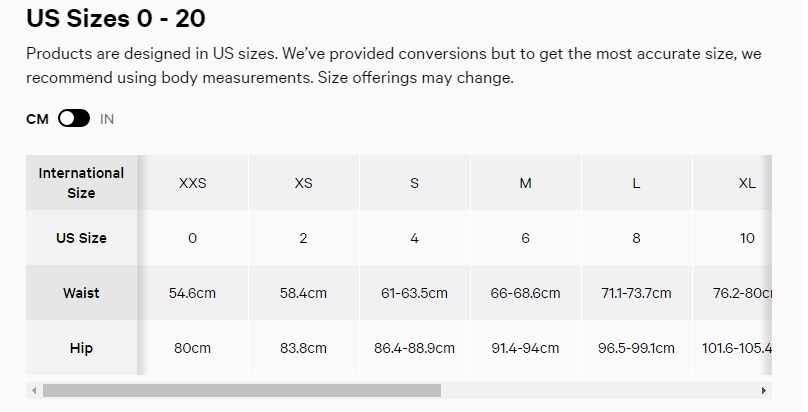Select the Hip row header

(81, 348)
